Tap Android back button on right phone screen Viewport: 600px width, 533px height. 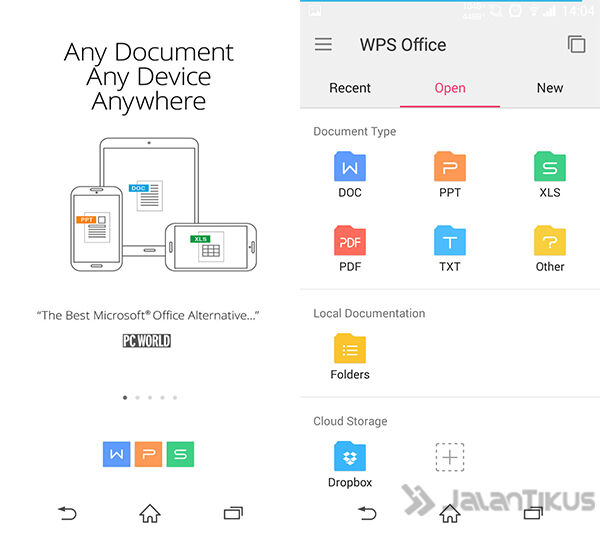[367, 513]
